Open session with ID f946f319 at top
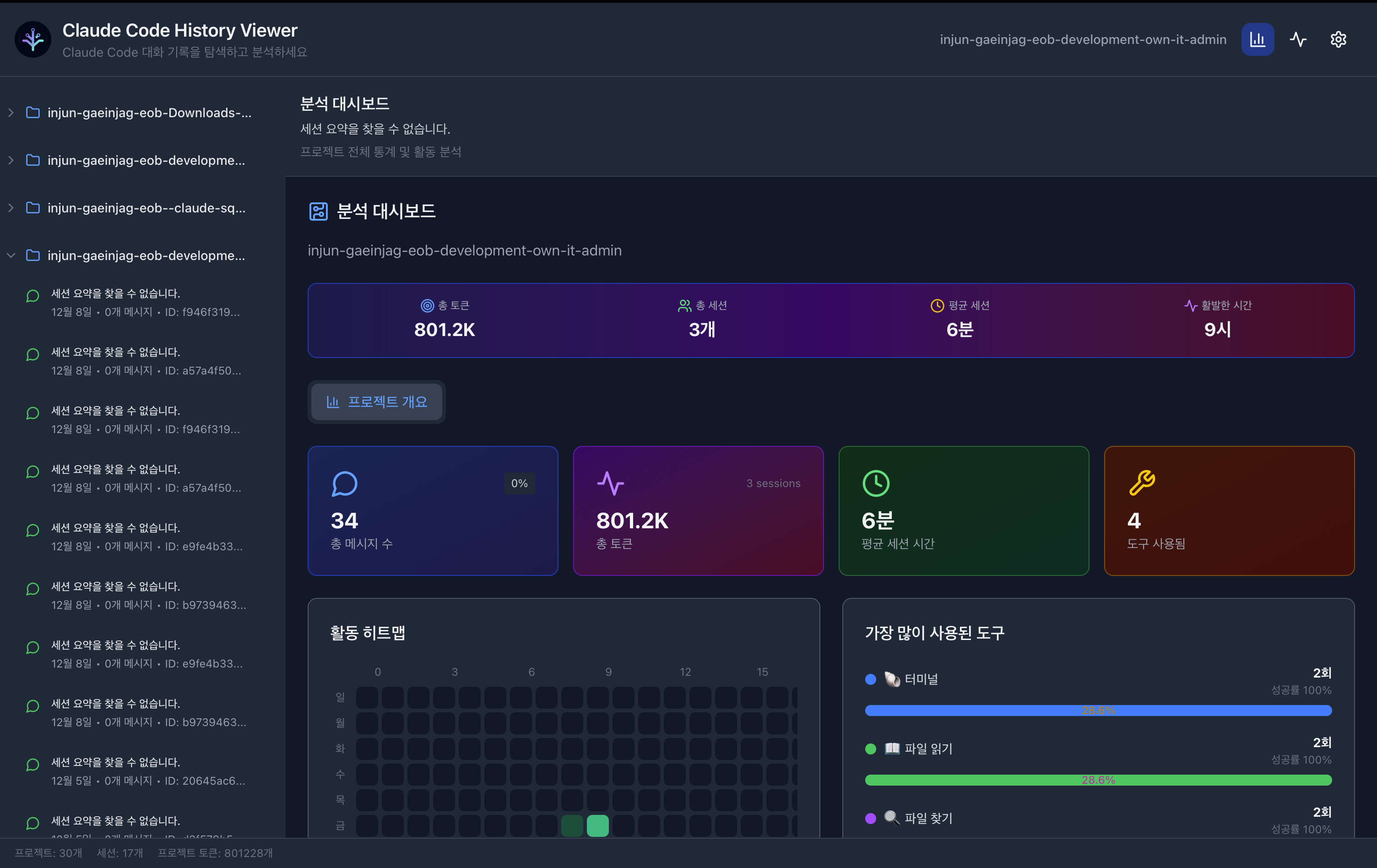1377x868 pixels. (145, 303)
